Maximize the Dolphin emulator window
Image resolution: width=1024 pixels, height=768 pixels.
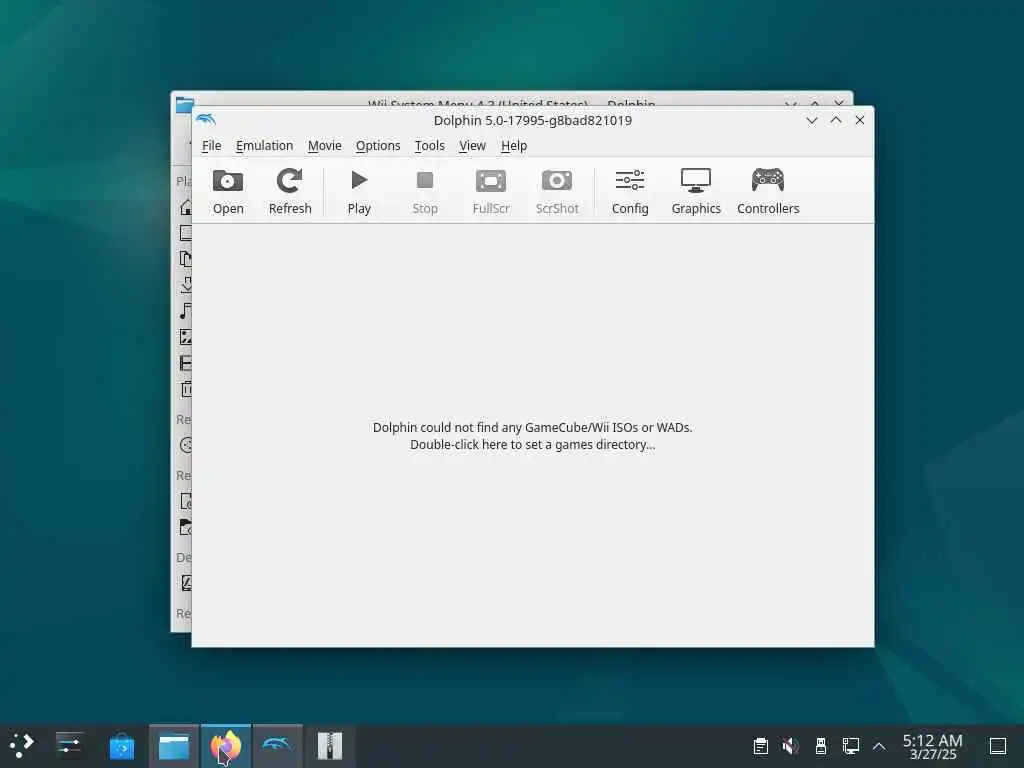(x=836, y=120)
